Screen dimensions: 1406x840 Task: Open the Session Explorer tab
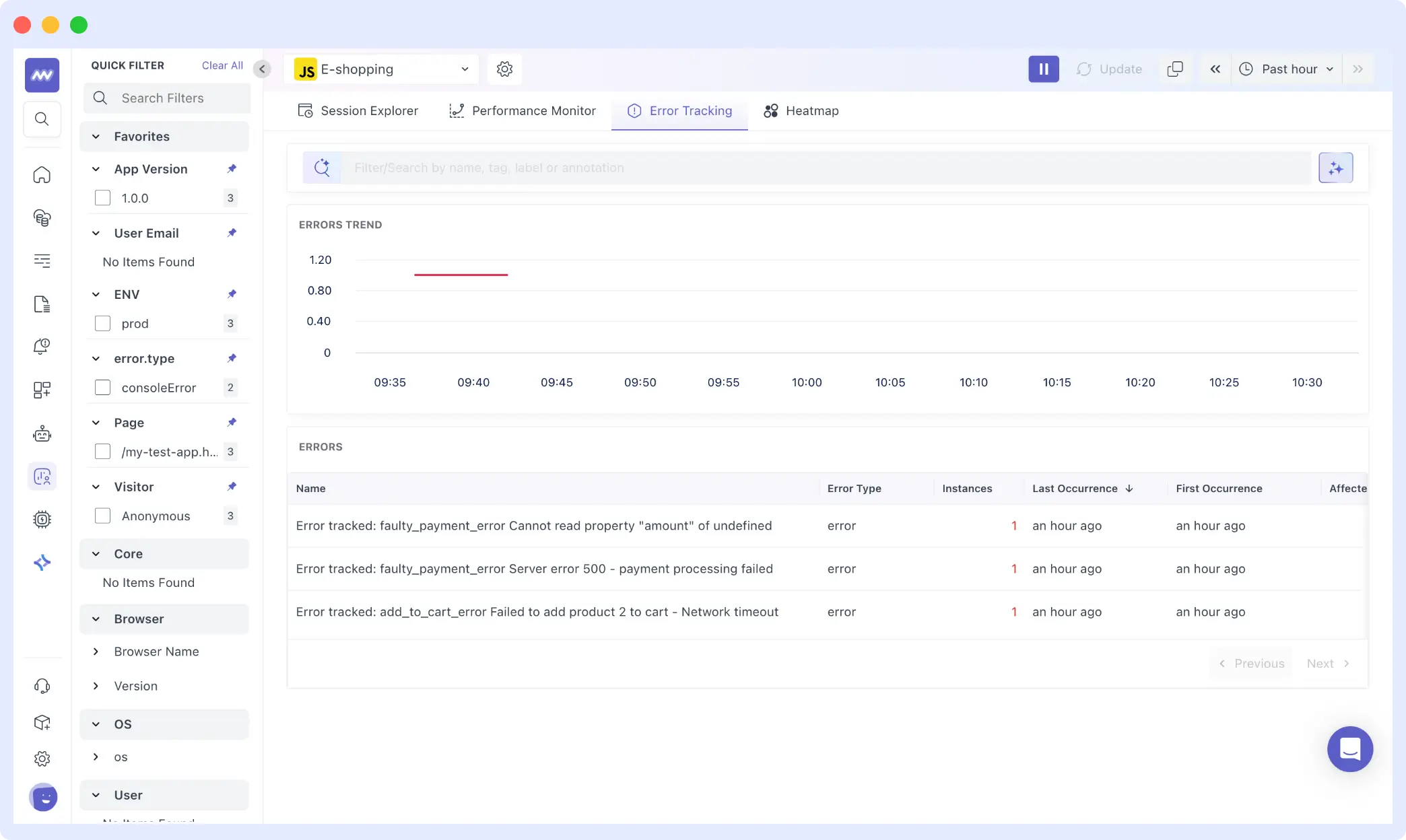(x=358, y=110)
